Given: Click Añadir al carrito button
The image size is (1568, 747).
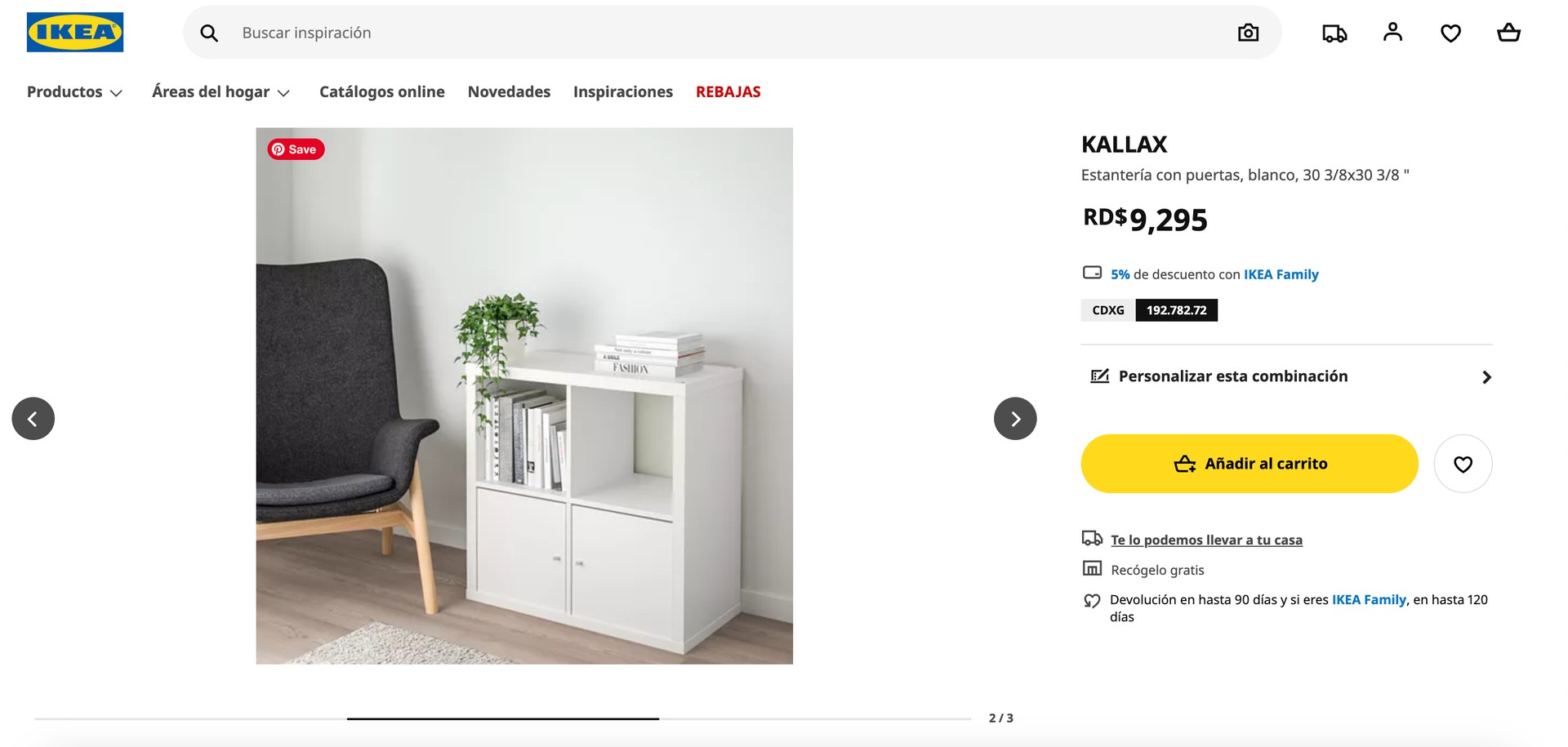Looking at the screenshot, I should point(1249,464).
